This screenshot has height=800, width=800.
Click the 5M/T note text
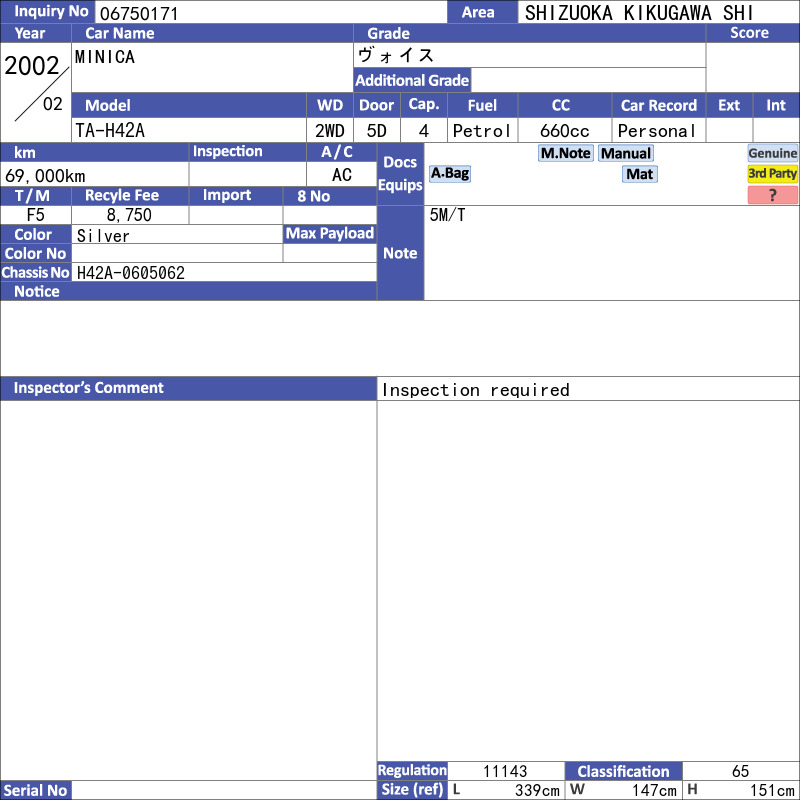tap(448, 216)
